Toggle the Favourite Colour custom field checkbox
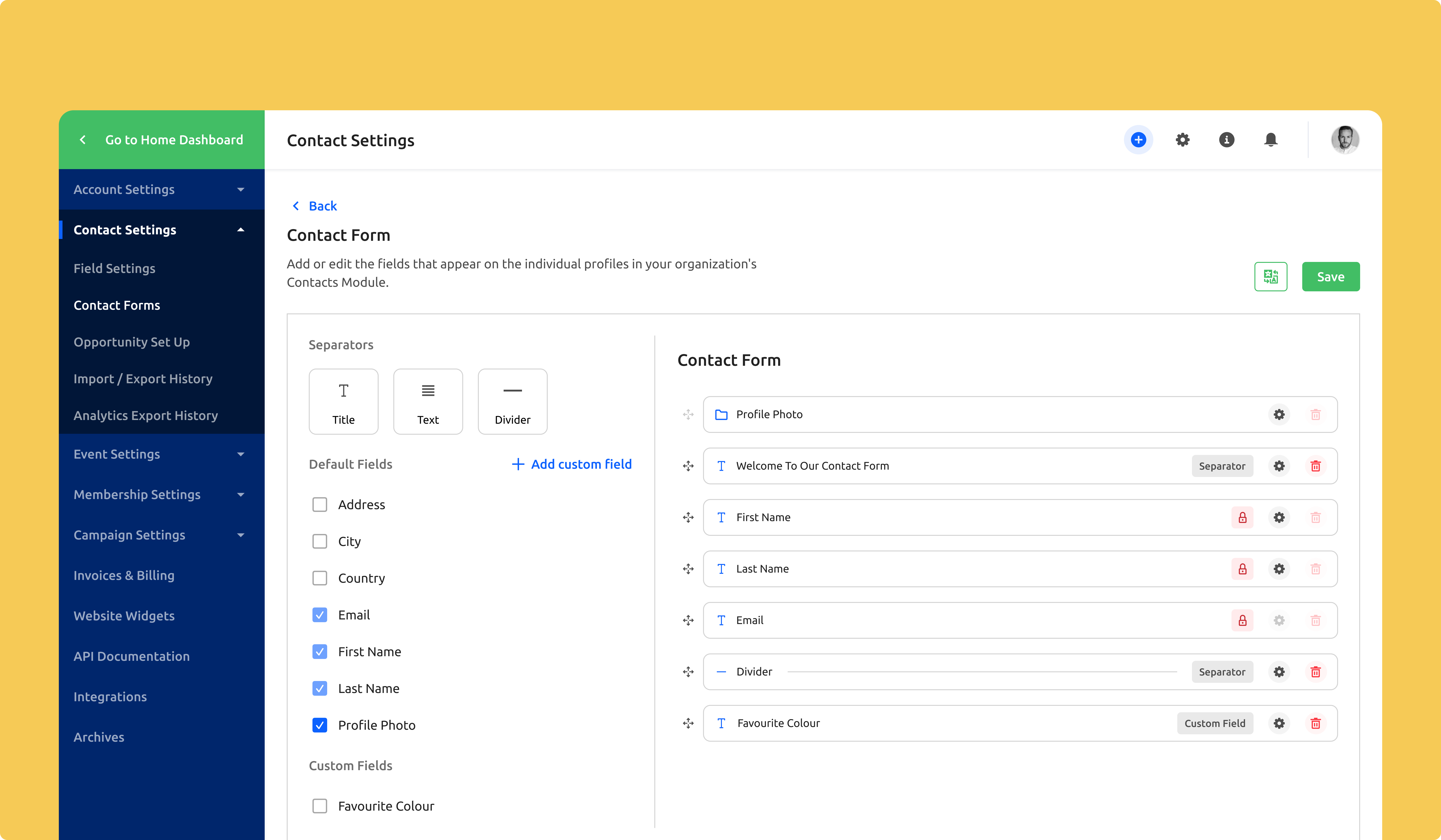This screenshot has width=1441, height=840. point(320,805)
